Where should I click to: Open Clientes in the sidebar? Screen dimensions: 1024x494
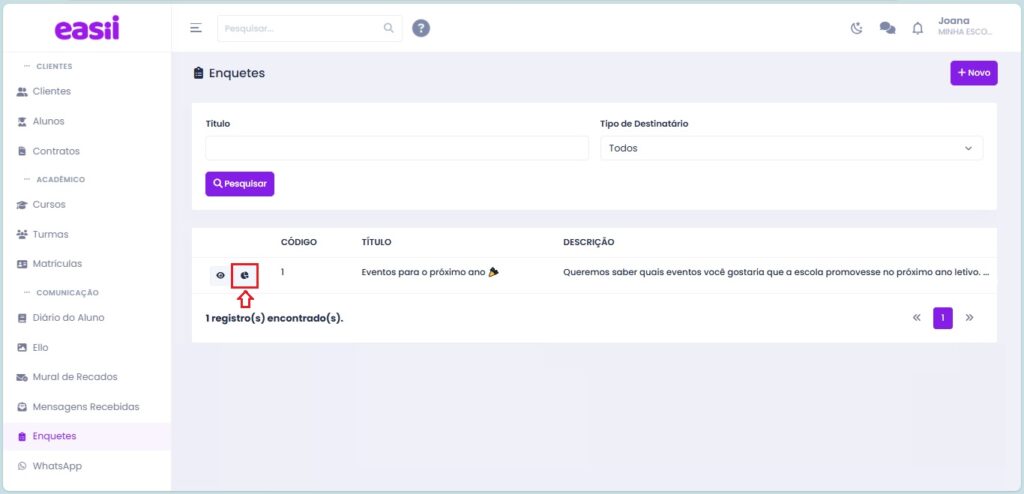[x=51, y=91]
